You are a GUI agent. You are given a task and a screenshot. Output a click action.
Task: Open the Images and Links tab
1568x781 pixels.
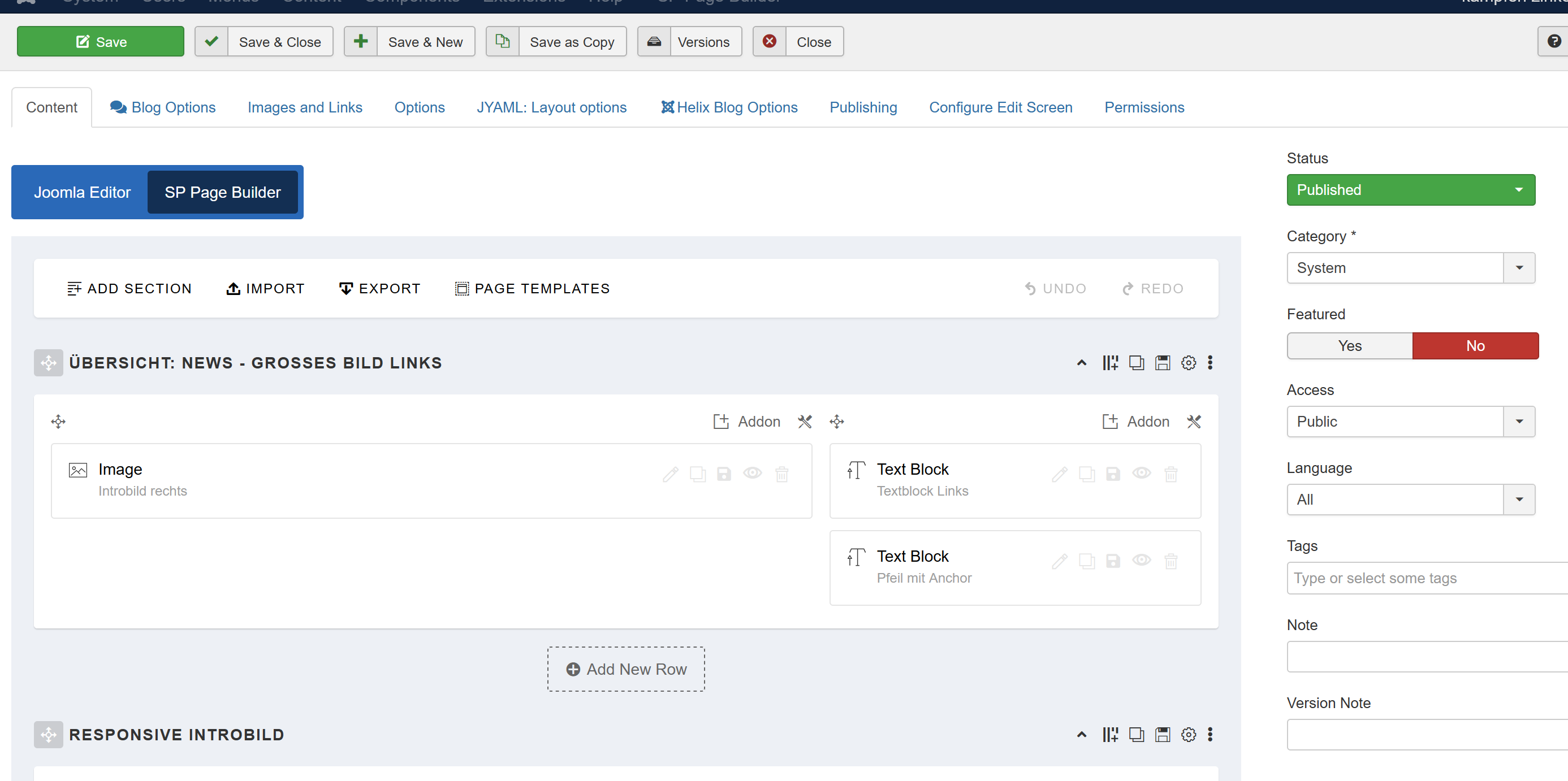point(304,108)
